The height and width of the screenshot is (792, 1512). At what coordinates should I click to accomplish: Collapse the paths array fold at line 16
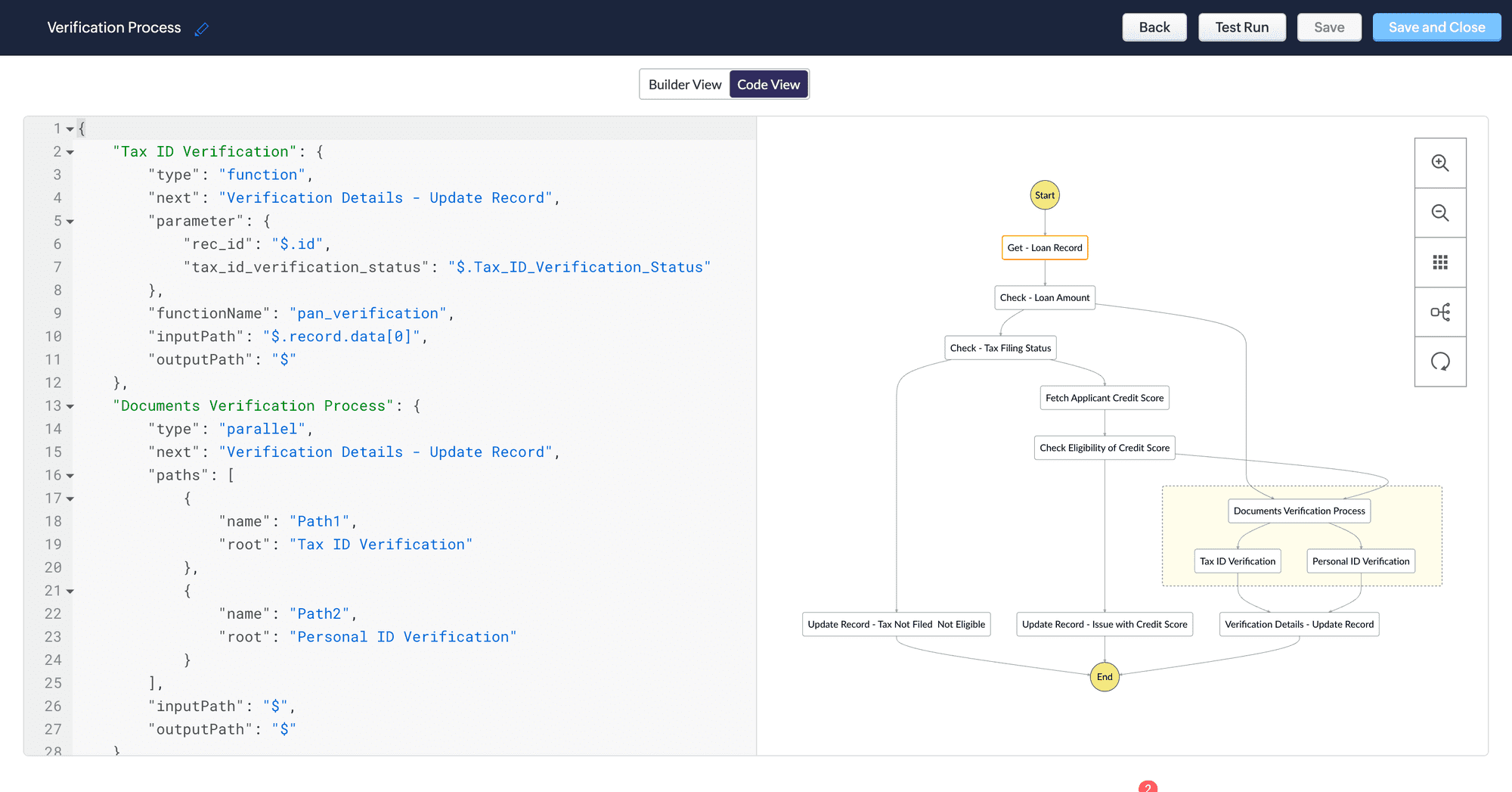[70, 476]
